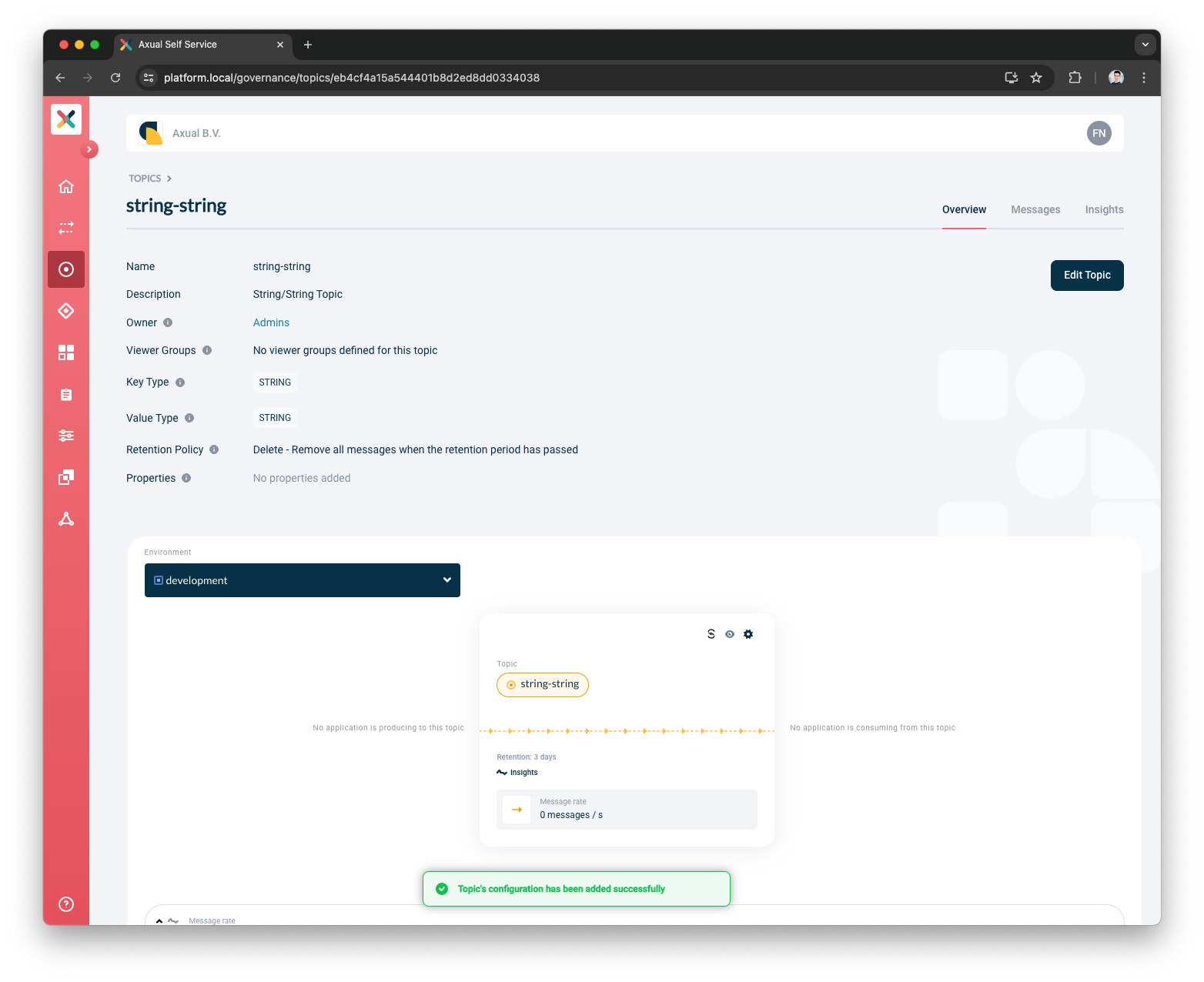Screen dimensions: 1204x982
Task: Select the Streams sidebar icon with dashed arrows
Action: [x=66, y=228]
